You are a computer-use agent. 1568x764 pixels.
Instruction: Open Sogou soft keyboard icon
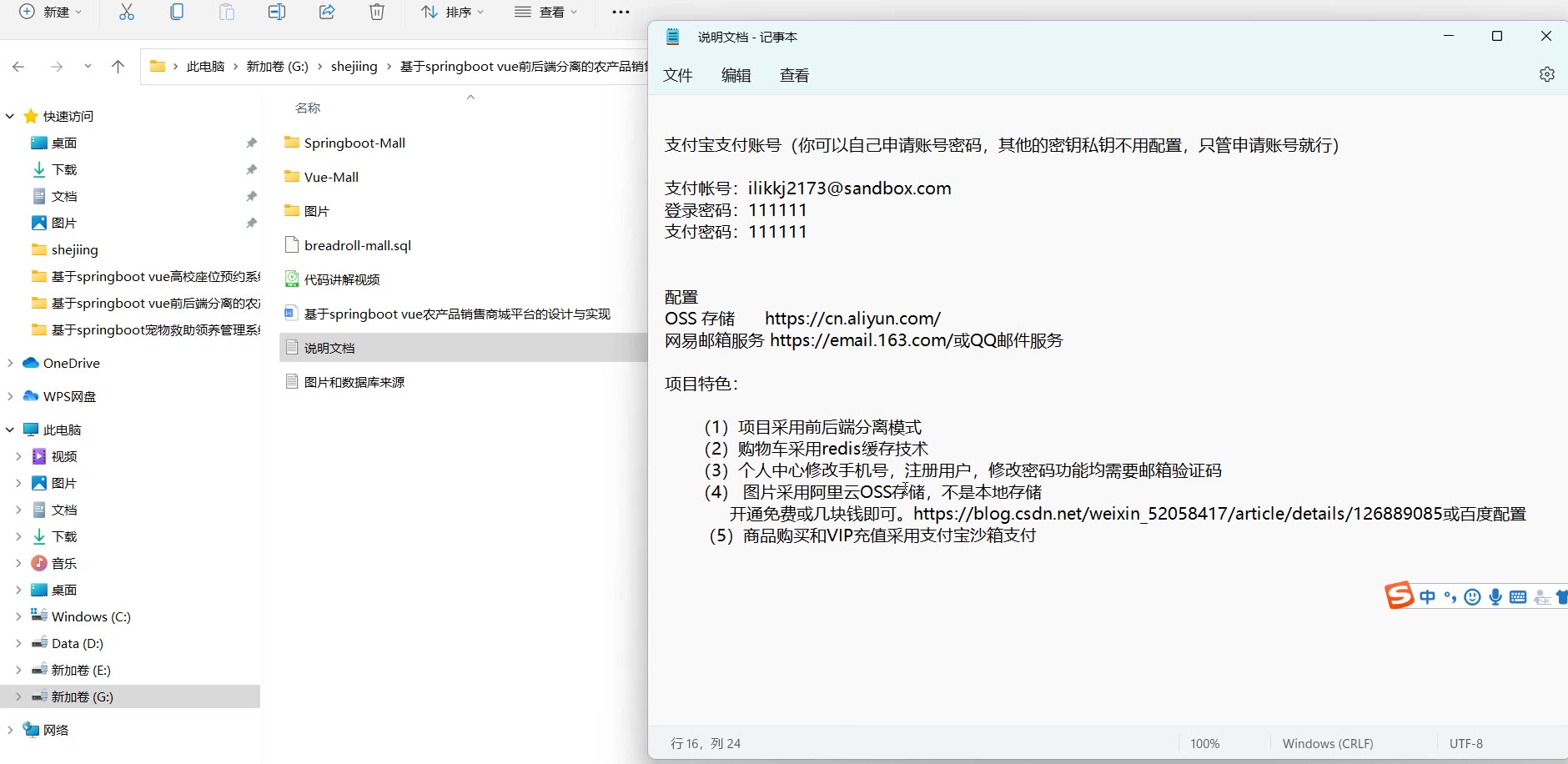(x=1518, y=597)
